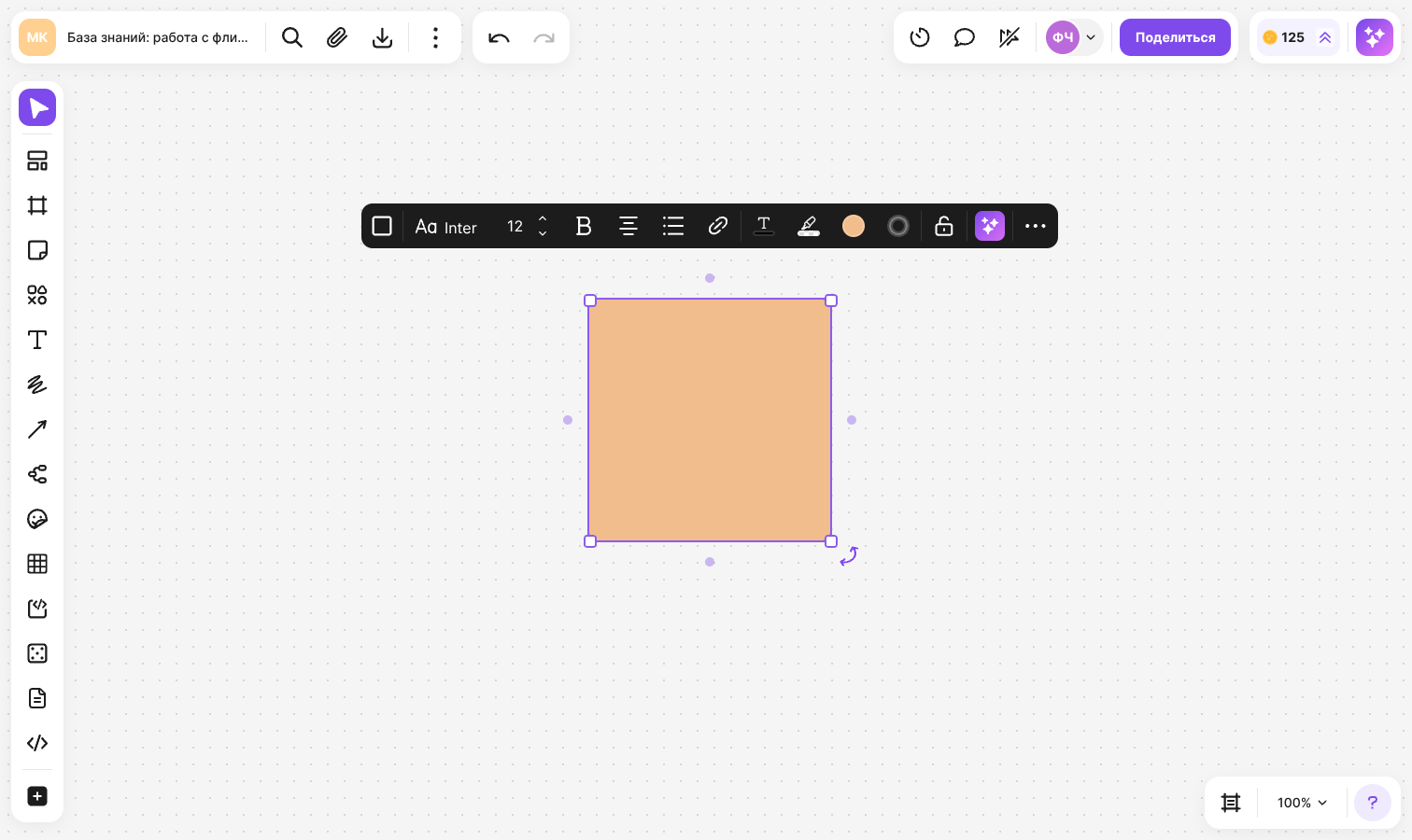
Task: Select the text tool in sidebar
Action: (x=37, y=340)
